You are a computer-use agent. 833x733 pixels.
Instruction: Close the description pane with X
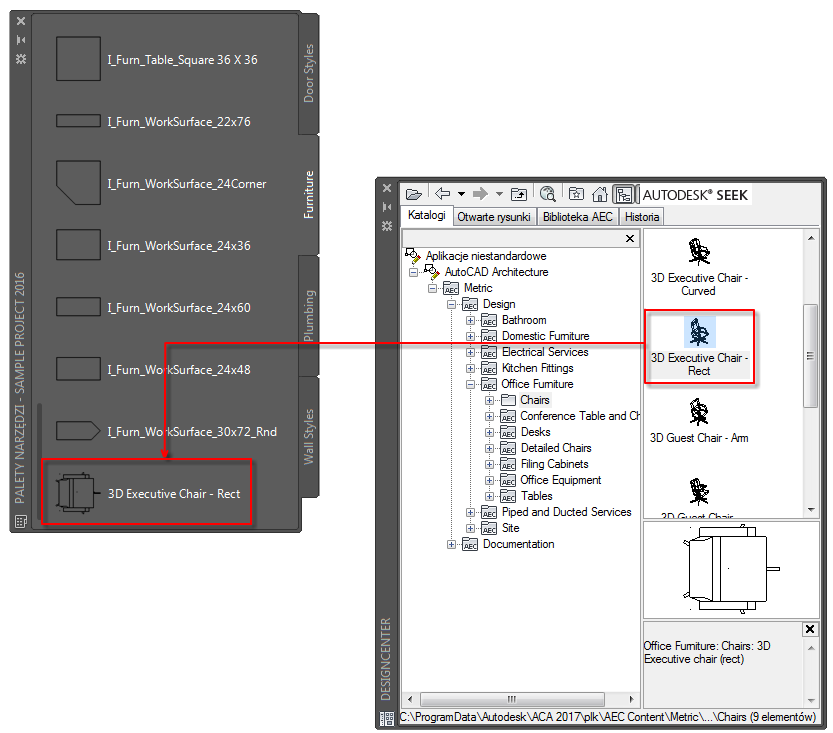(x=810, y=629)
